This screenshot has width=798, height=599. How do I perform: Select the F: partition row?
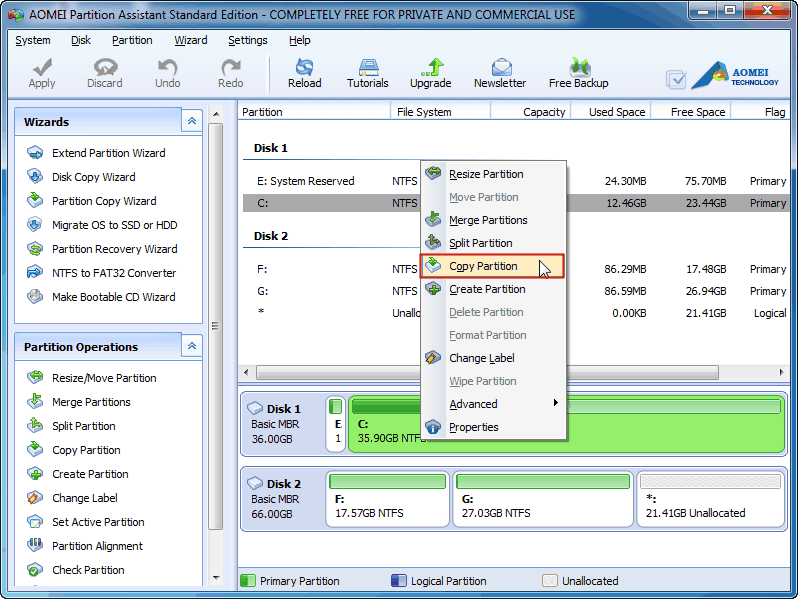(x=515, y=269)
